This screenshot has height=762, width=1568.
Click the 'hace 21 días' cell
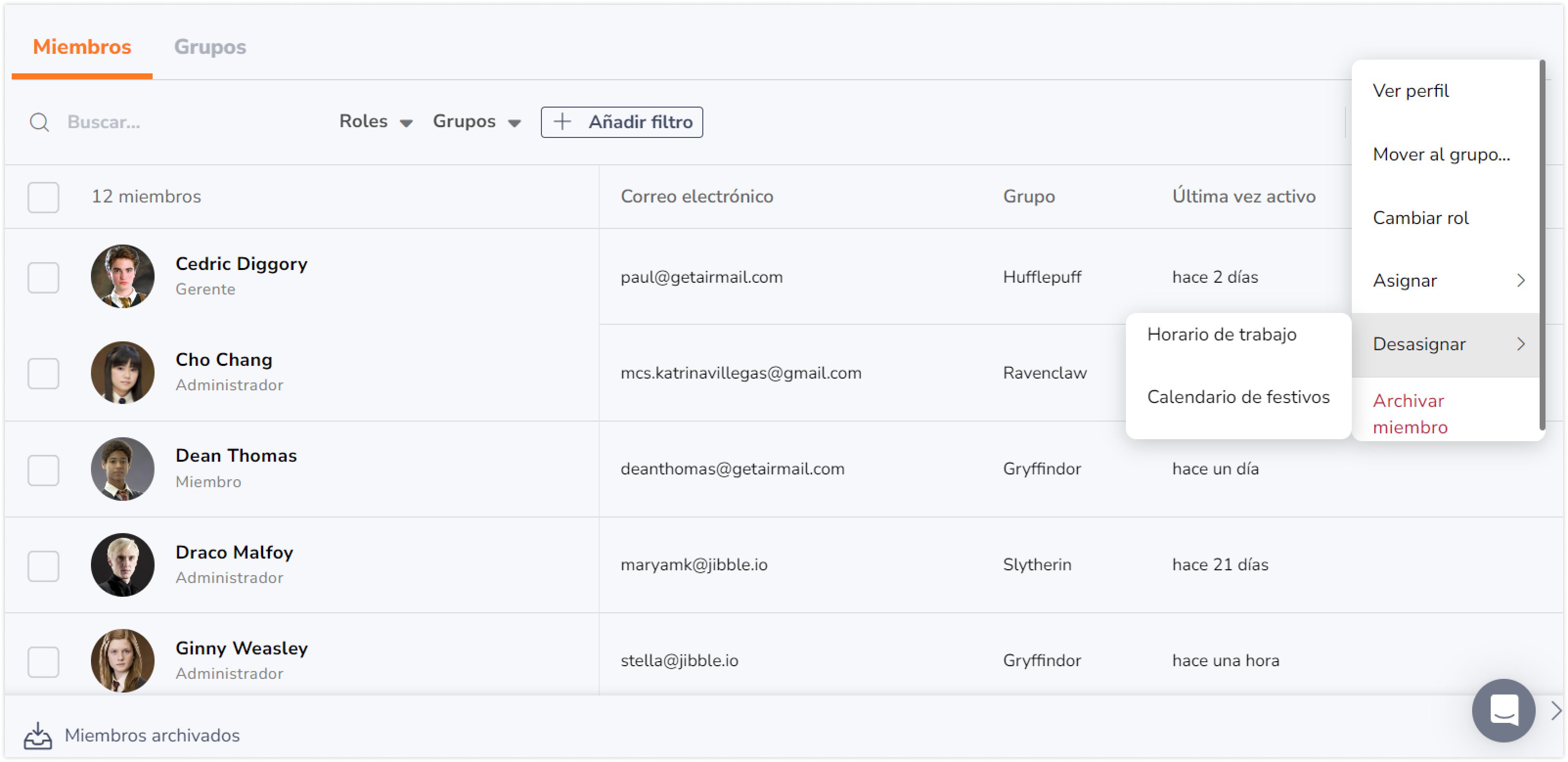(x=1220, y=565)
